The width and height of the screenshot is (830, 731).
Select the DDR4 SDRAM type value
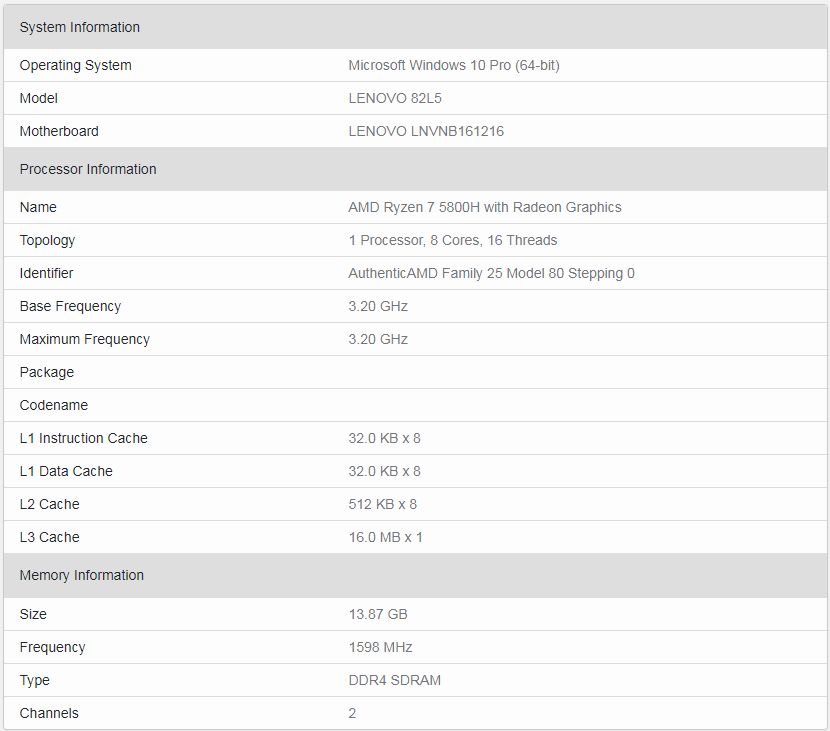click(394, 680)
